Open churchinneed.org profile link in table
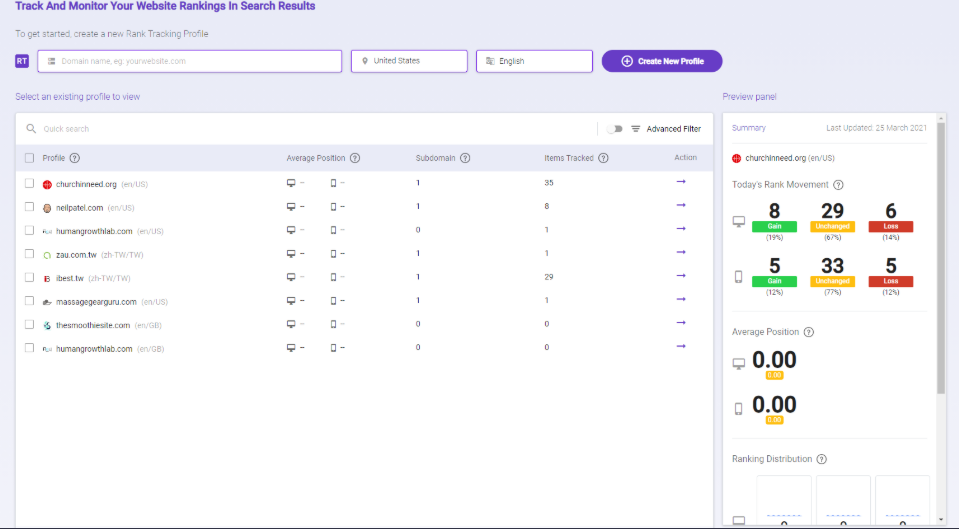The image size is (959, 529). (x=86, y=184)
